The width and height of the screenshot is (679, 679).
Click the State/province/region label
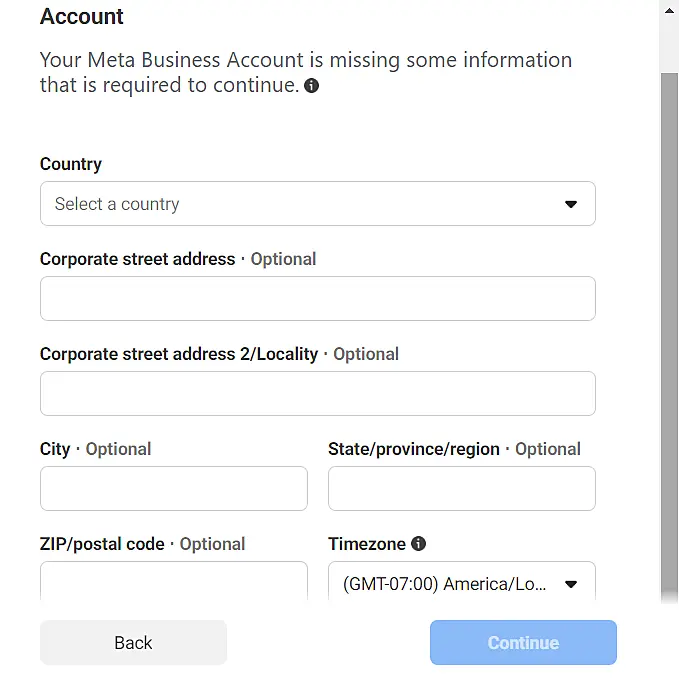[x=413, y=449]
